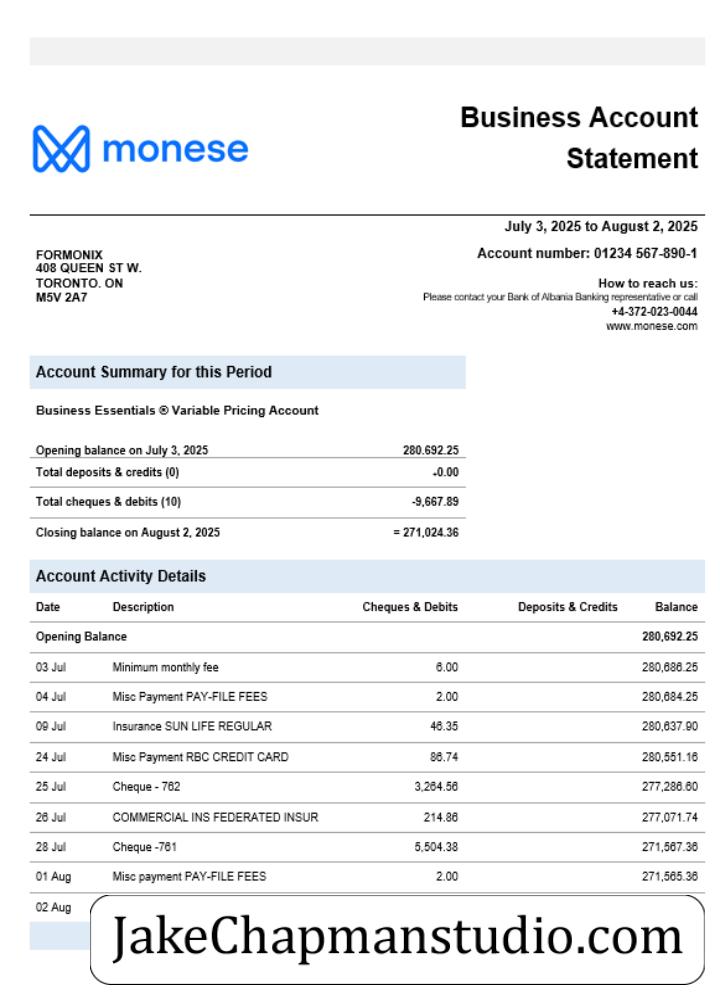
Task: Select the account number 01234 567-890-1
Action: coord(645,253)
